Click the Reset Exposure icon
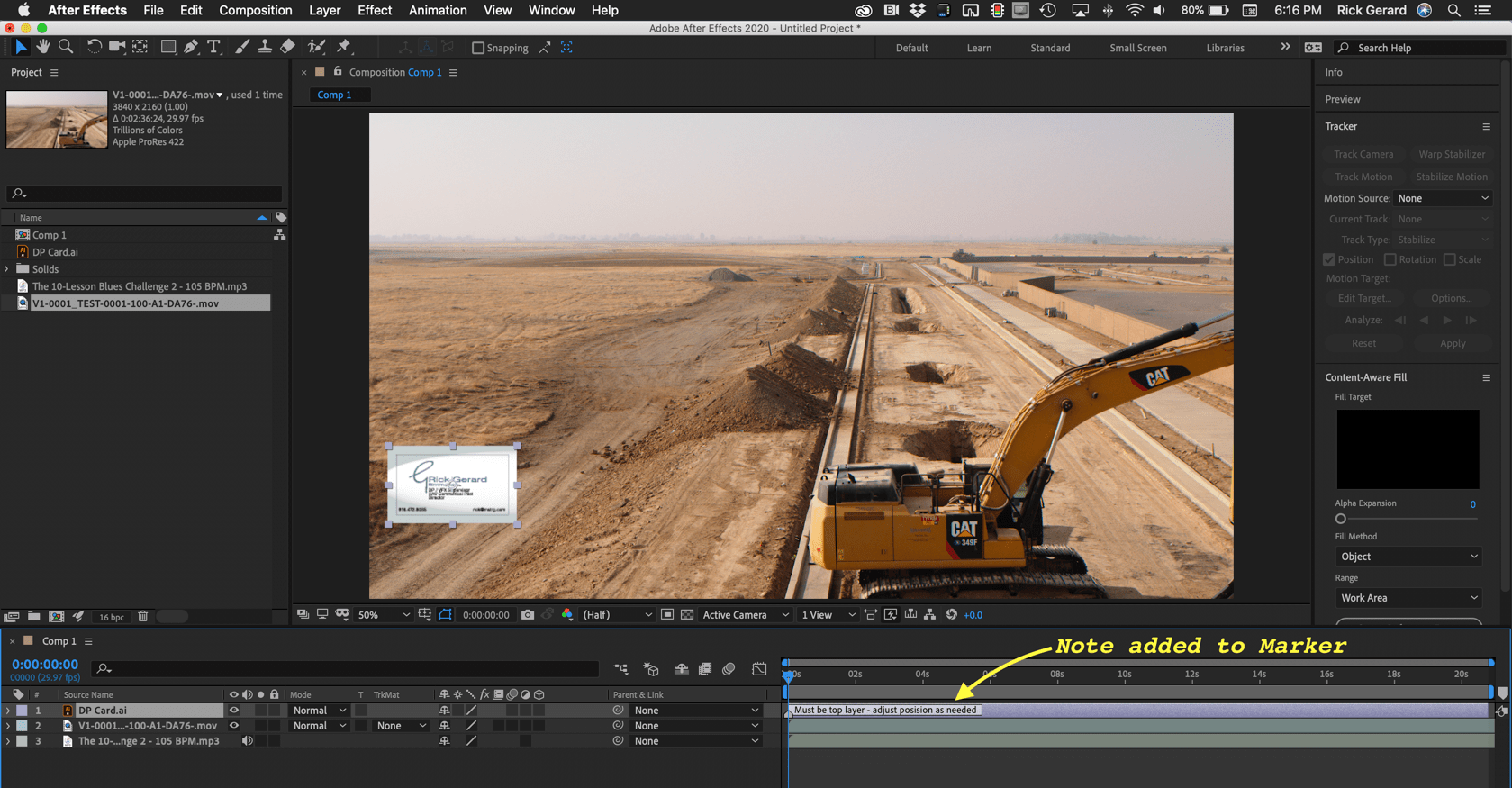 952,615
